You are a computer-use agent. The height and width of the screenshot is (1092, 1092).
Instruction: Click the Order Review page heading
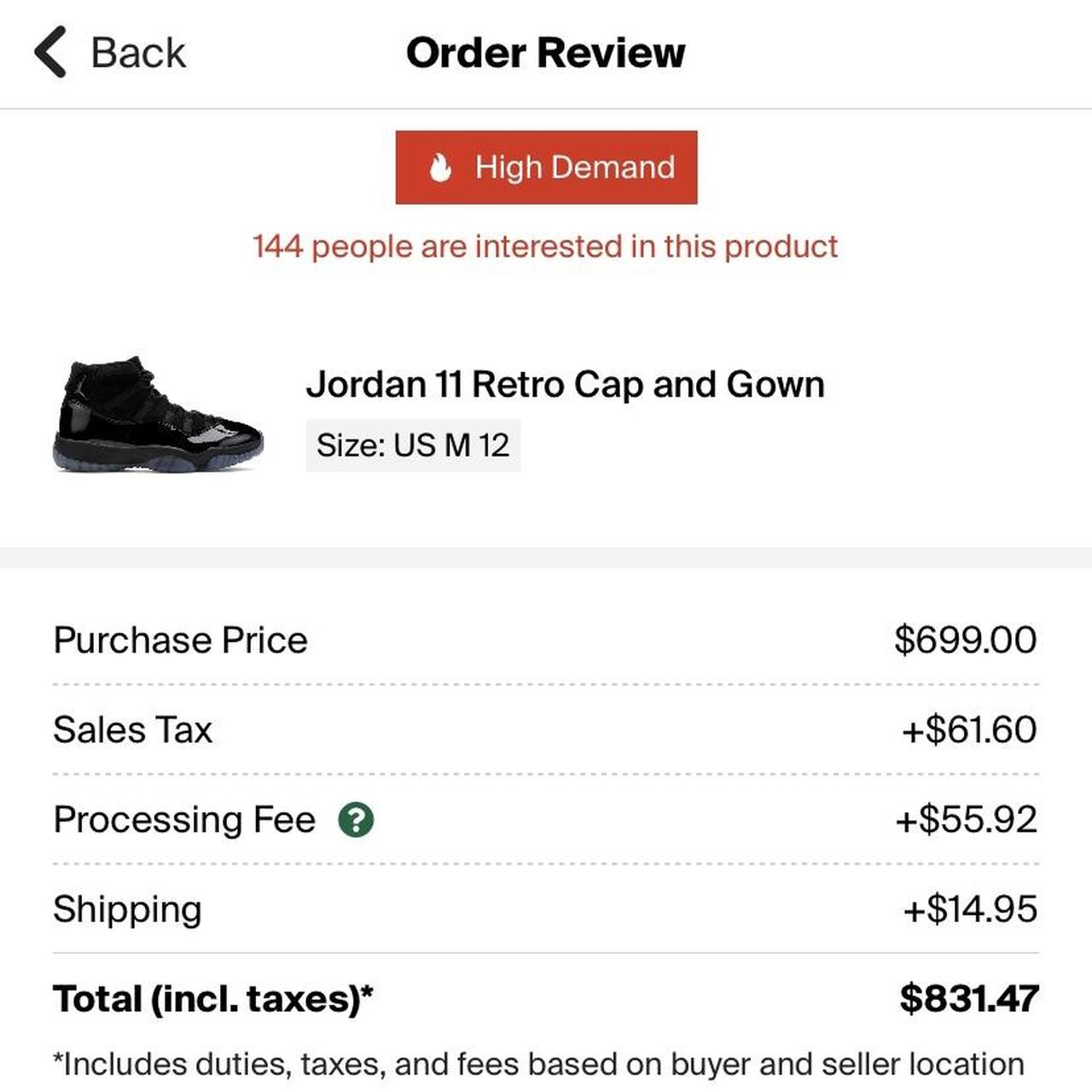click(545, 53)
